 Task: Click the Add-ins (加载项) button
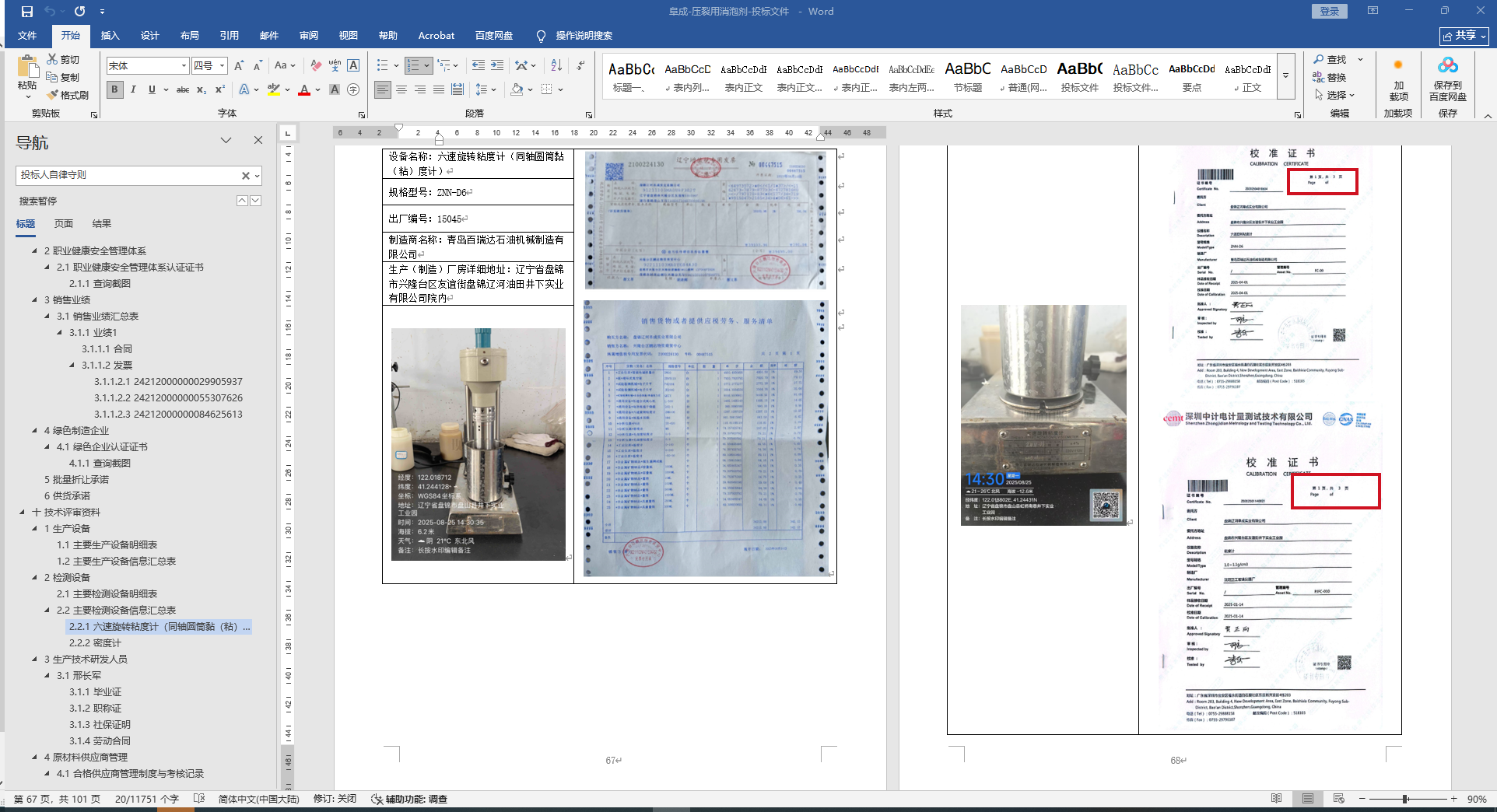pos(1398,79)
